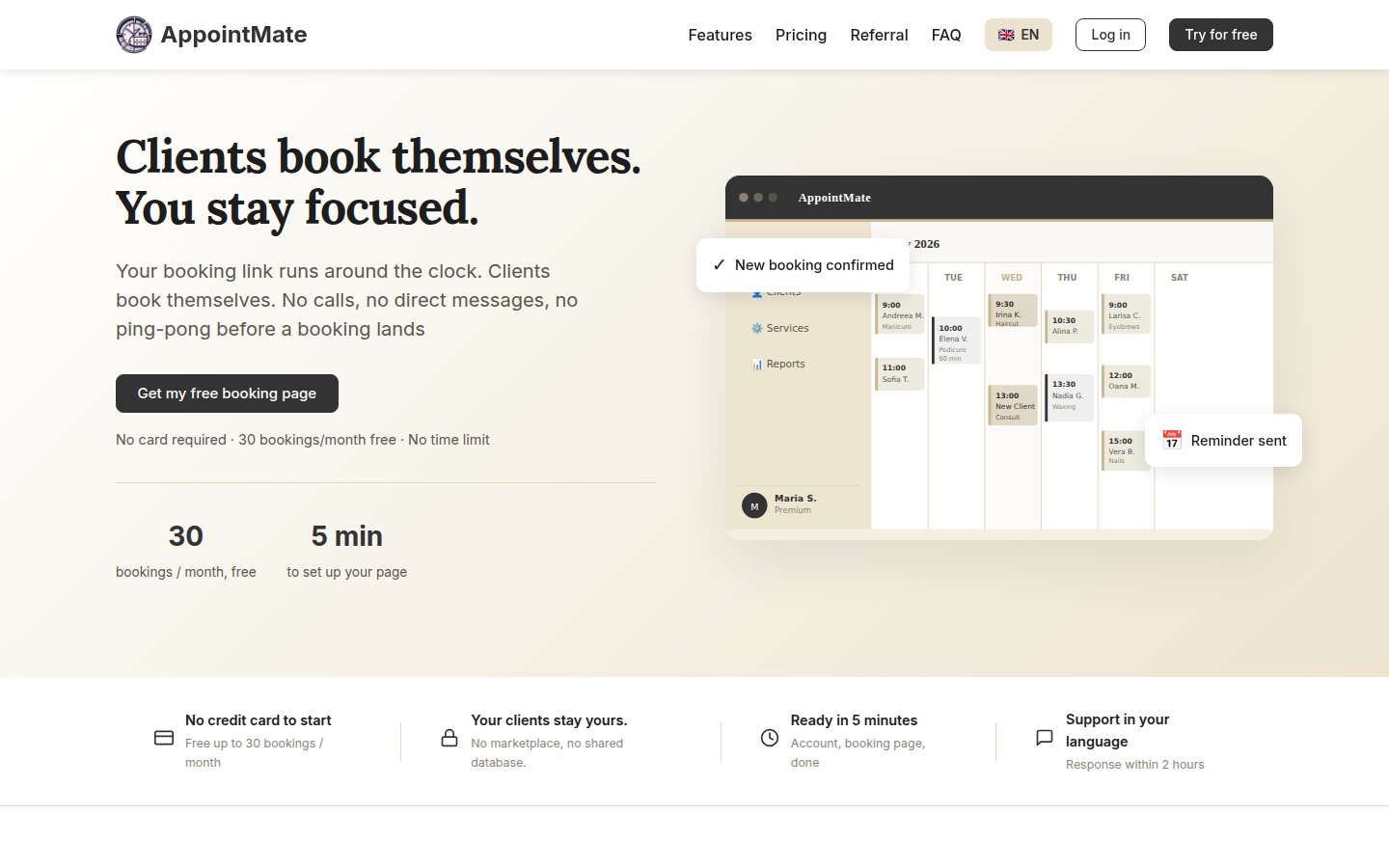
Task: Click the 13:00 New Client Consult appointment
Action: (x=1013, y=405)
